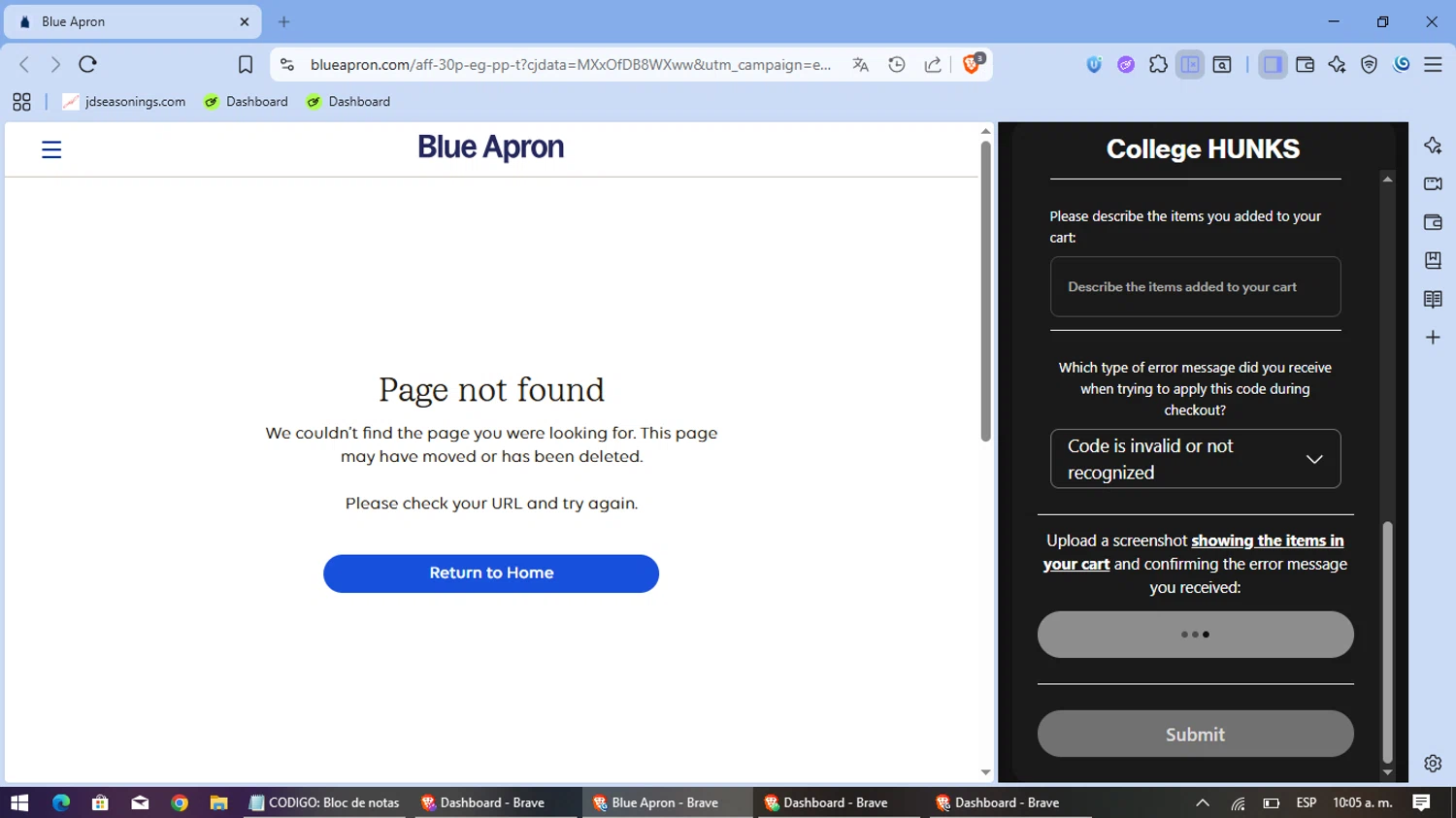Open the extensions puzzle icon

pos(1158,64)
